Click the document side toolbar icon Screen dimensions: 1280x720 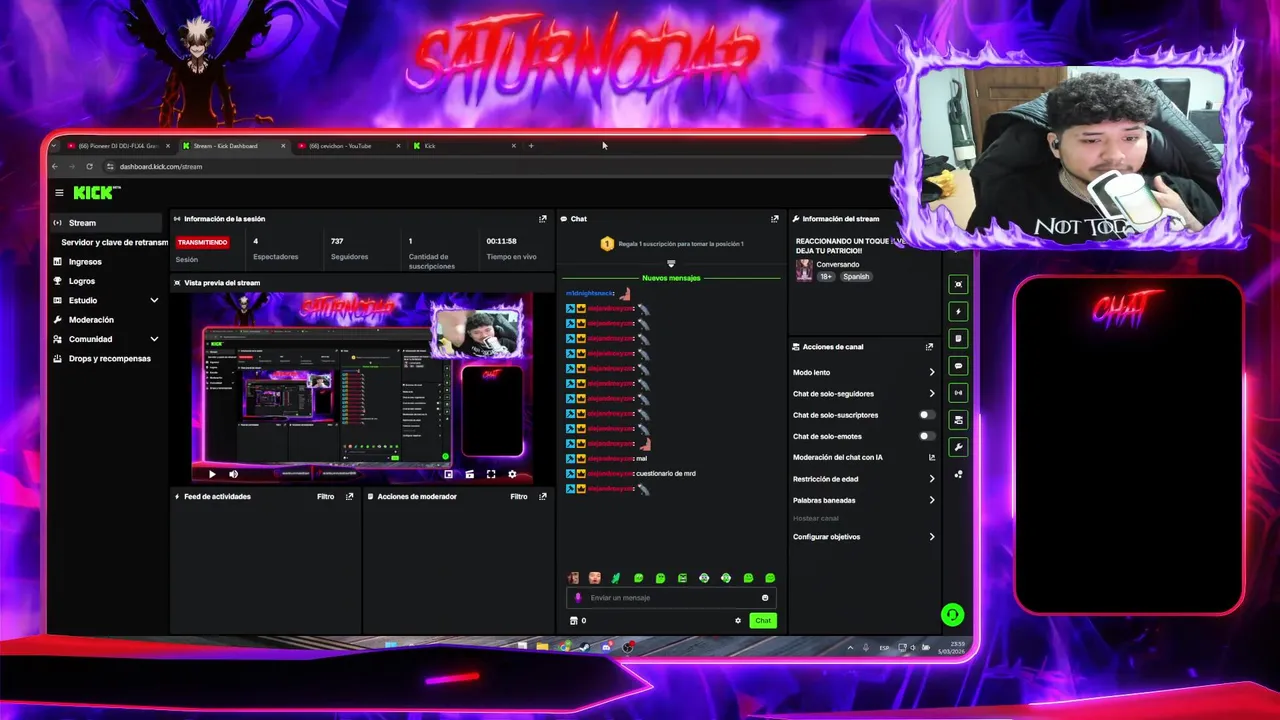click(958, 338)
